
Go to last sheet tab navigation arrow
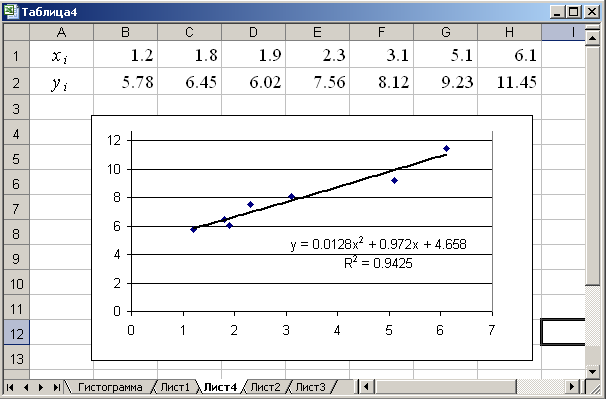tap(56, 387)
